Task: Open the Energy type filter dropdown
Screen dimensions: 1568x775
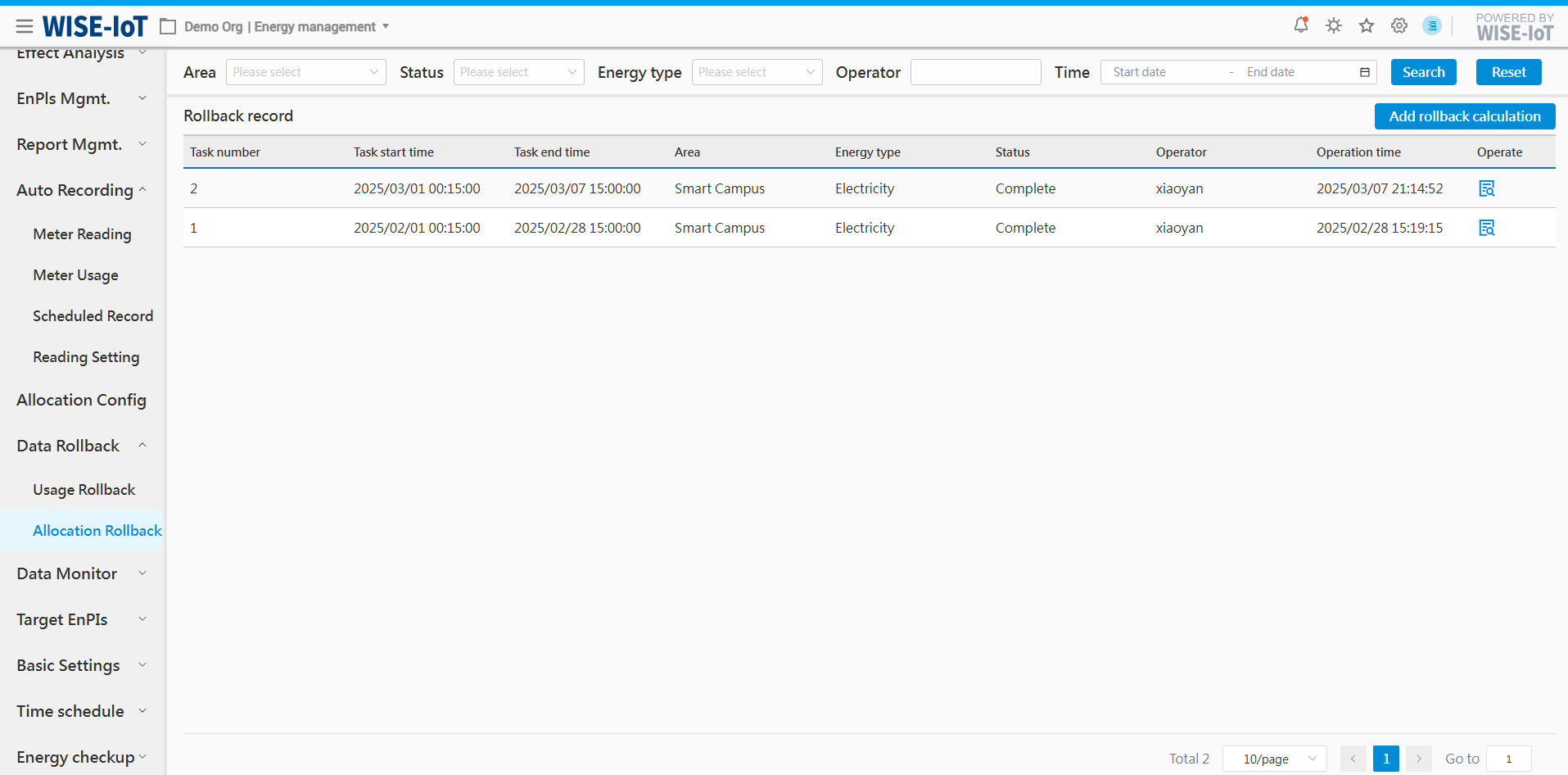Action: pyautogui.click(x=757, y=72)
